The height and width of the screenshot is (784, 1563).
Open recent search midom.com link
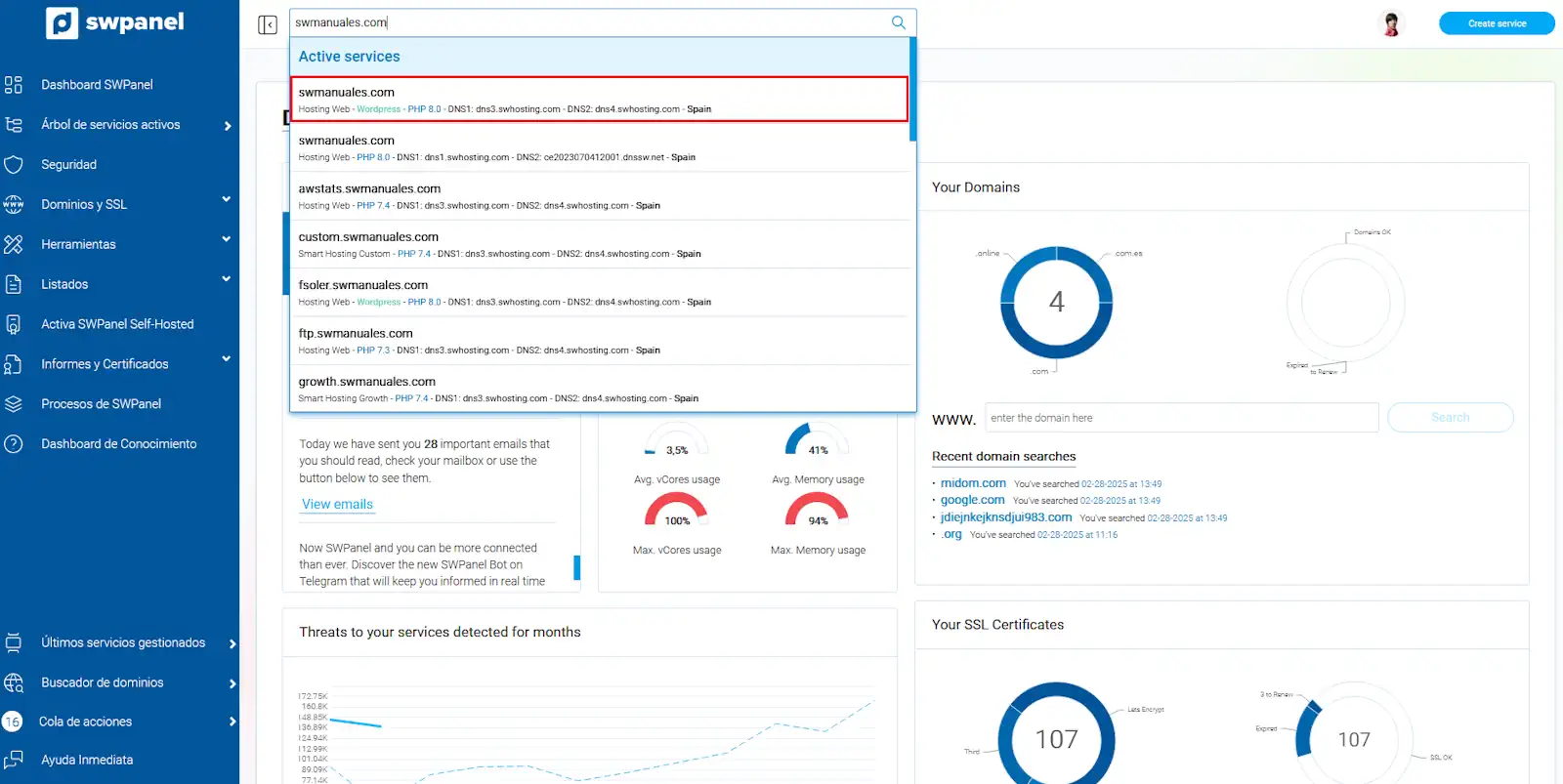coord(973,483)
